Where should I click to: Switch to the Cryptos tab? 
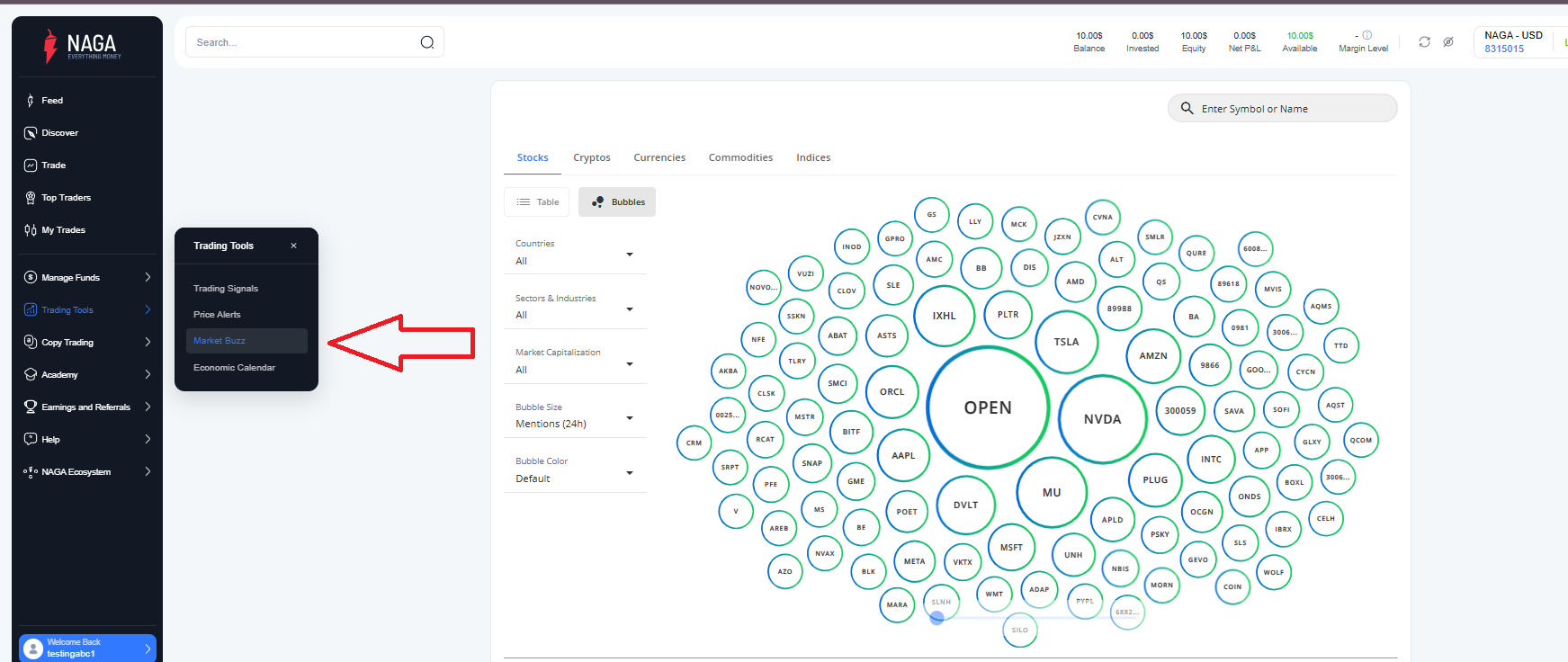591,157
